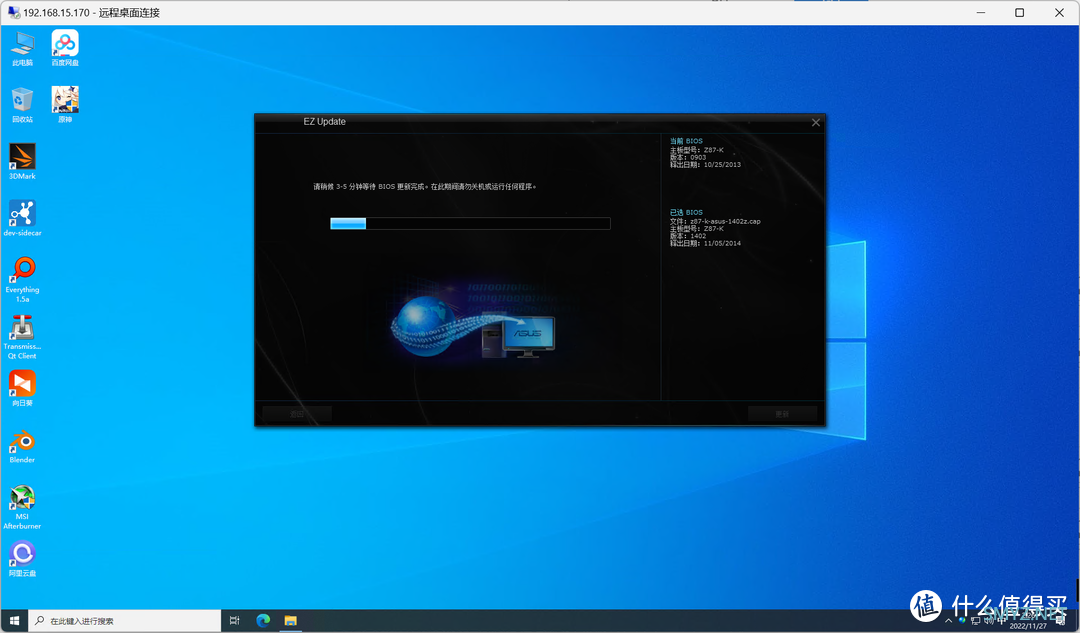Image resolution: width=1080 pixels, height=633 pixels.
Task: Open Task View on the taskbar
Action: point(234,621)
